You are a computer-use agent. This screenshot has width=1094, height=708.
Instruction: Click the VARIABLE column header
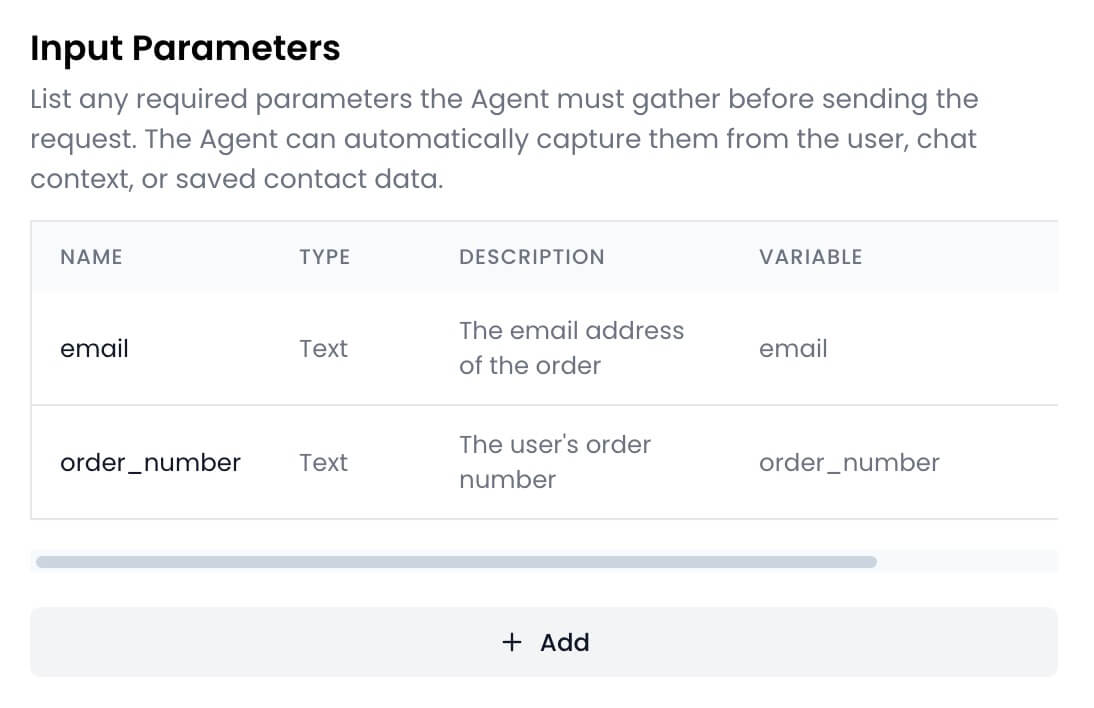pyautogui.click(x=810, y=257)
